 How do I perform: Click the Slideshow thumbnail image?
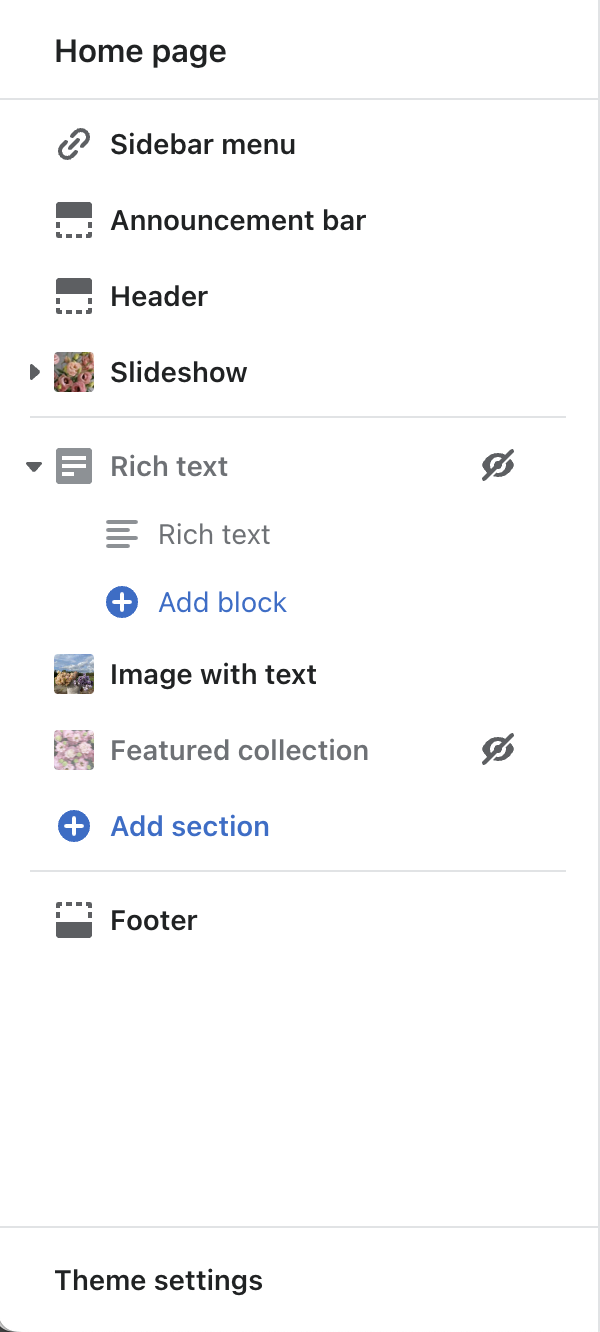click(73, 373)
